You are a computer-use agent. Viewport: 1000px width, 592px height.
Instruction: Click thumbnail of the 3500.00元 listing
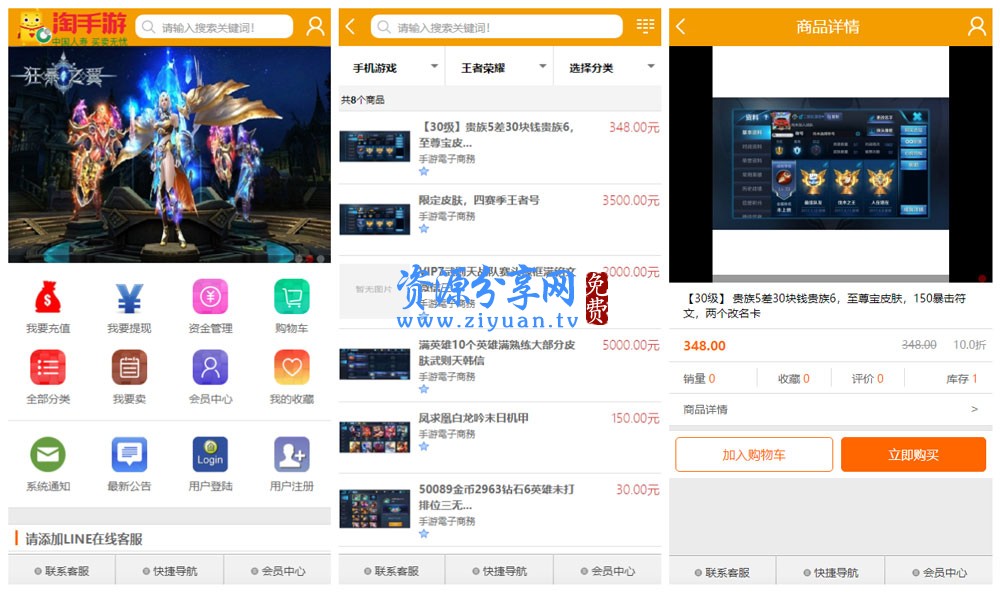[374, 219]
